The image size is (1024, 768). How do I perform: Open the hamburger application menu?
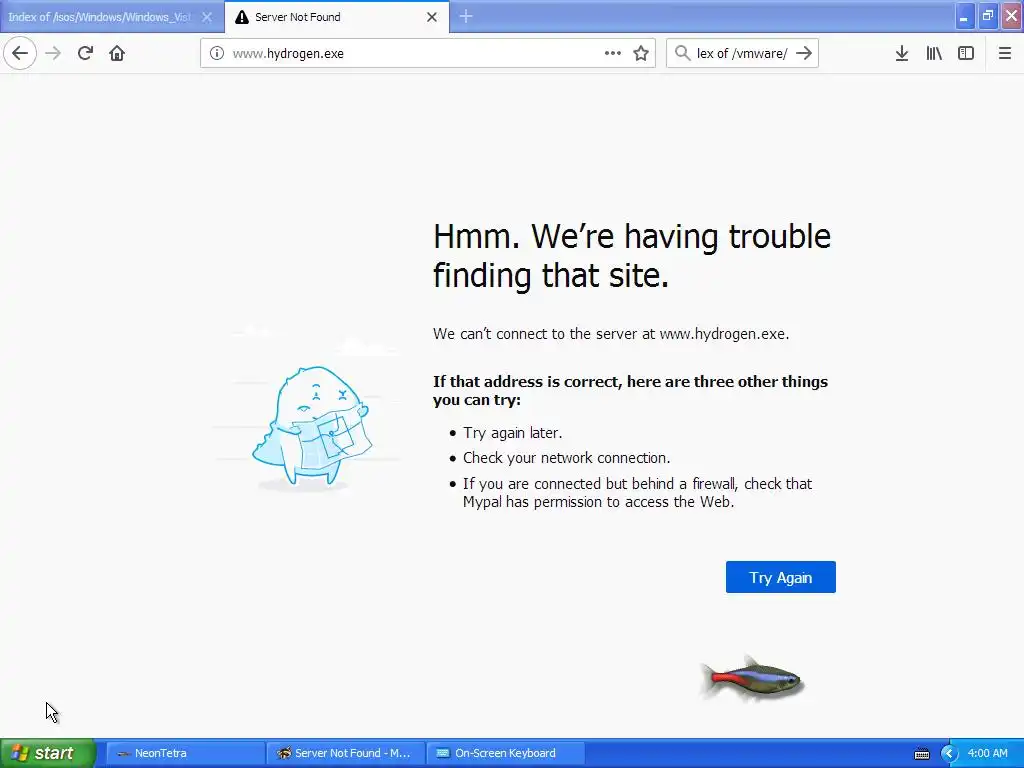(x=1004, y=53)
